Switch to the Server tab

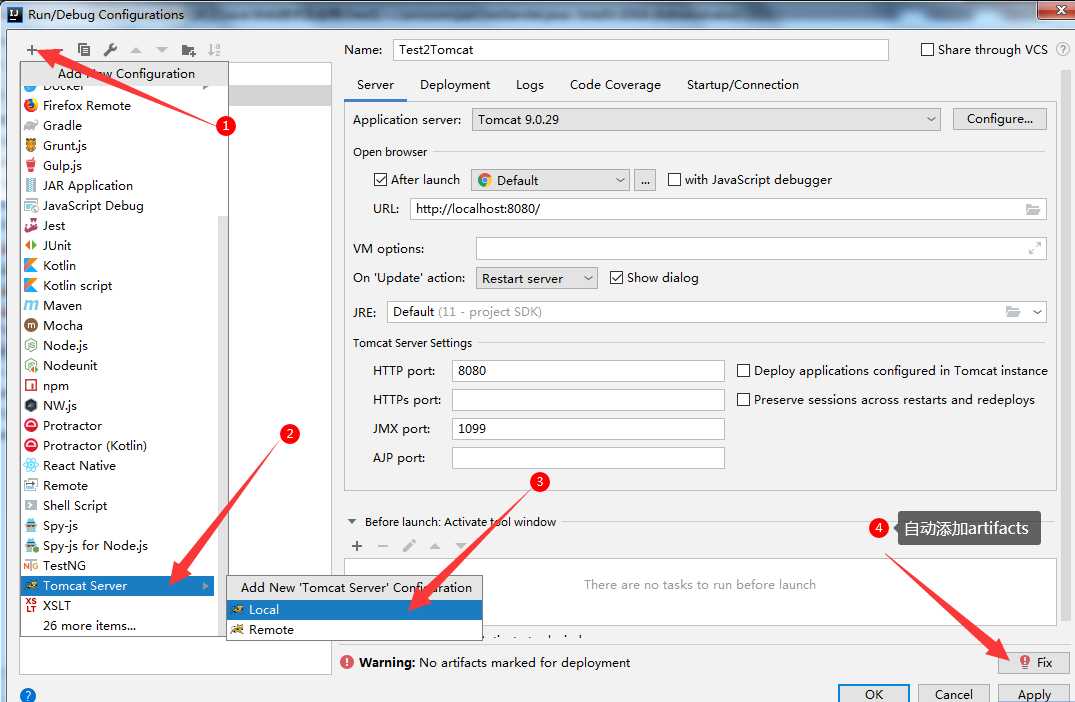tap(375, 85)
